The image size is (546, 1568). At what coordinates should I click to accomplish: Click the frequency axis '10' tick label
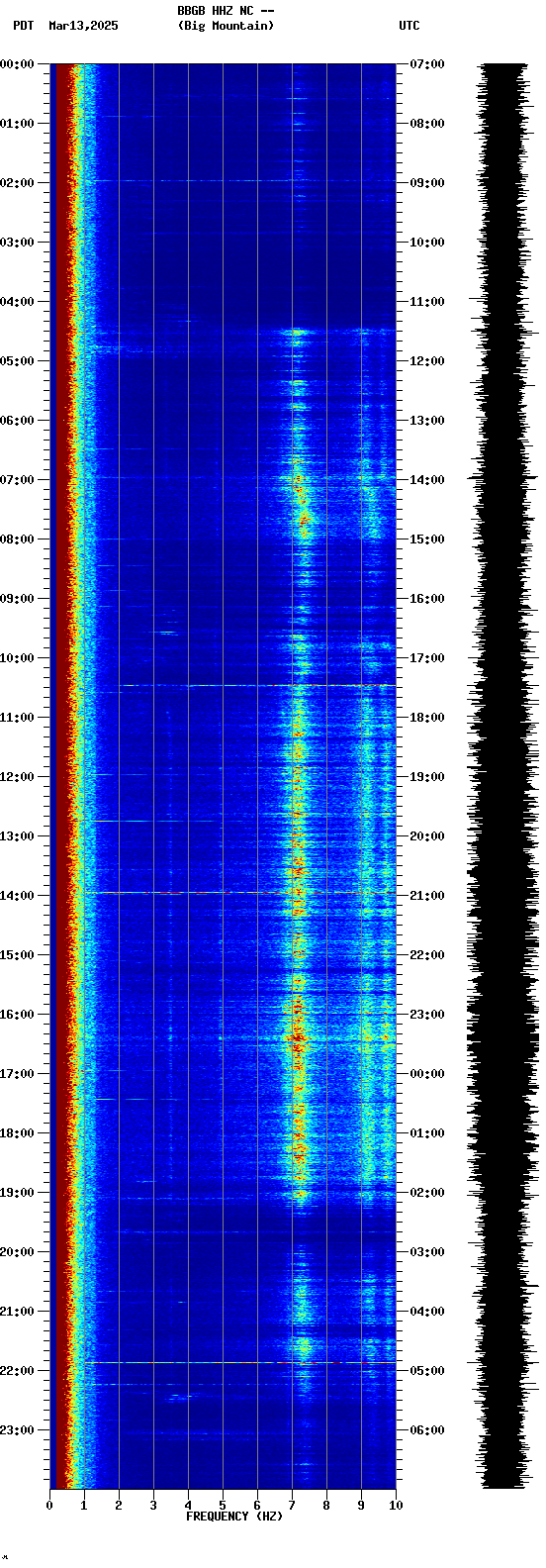click(396, 1506)
